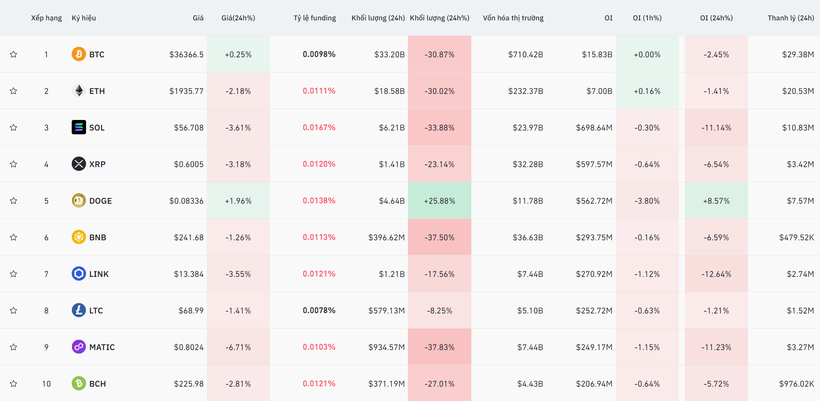Click the Chainlink LINK icon

(79, 274)
